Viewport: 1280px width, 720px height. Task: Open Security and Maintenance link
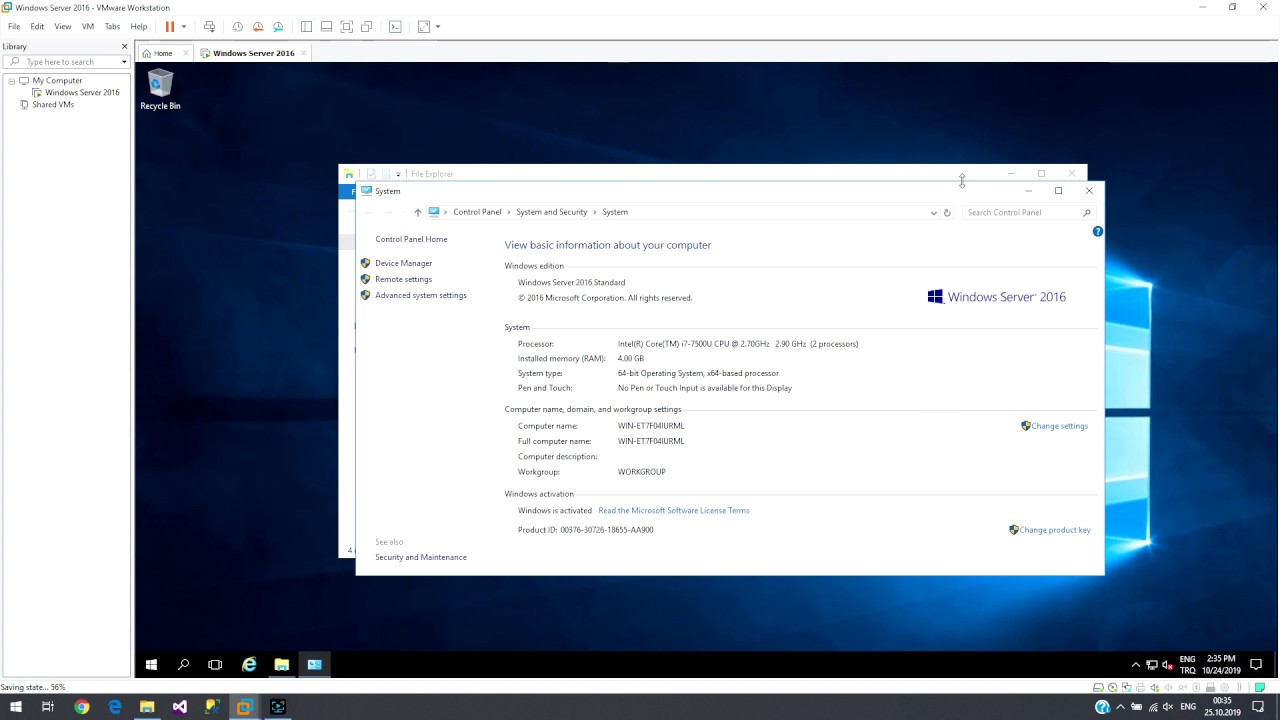(420, 557)
